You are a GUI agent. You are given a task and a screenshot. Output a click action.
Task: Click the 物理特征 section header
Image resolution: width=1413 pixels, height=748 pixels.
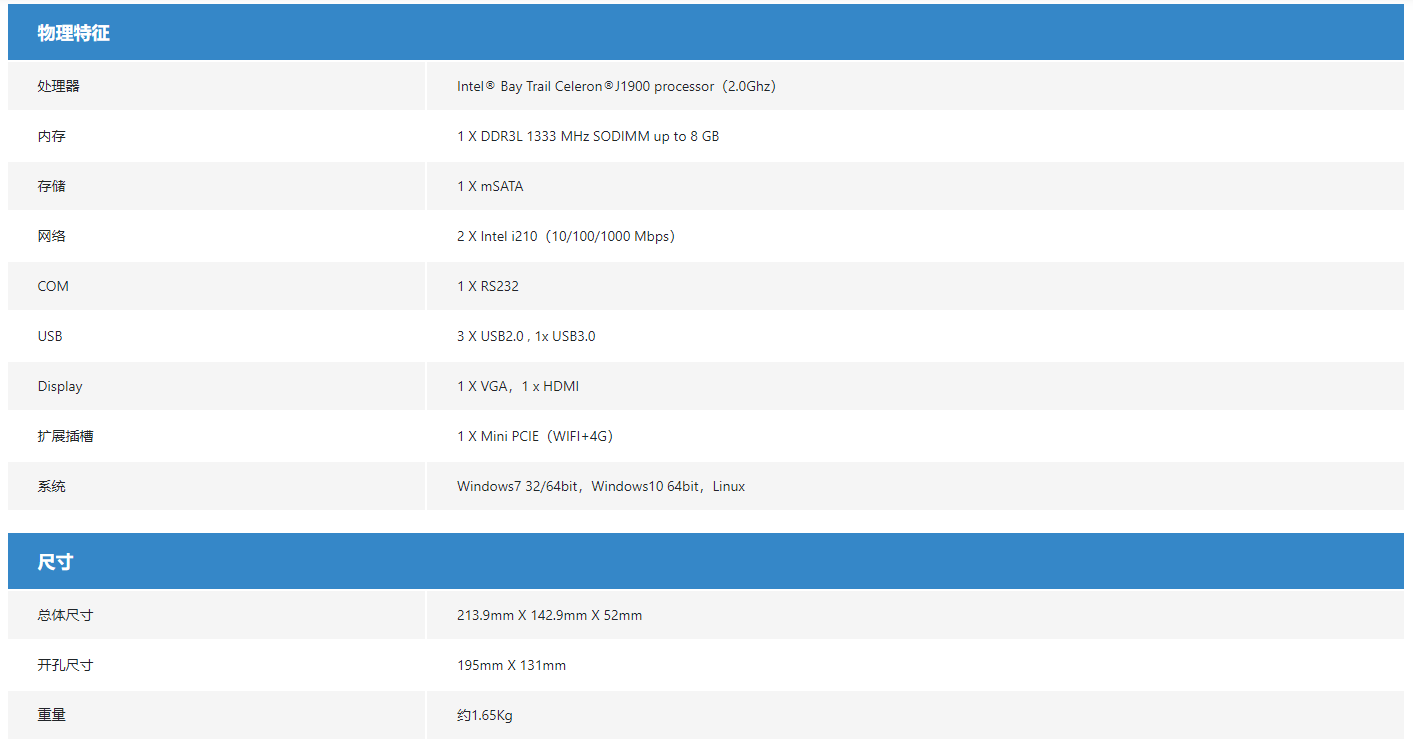pyautogui.click(x=705, y=32)
